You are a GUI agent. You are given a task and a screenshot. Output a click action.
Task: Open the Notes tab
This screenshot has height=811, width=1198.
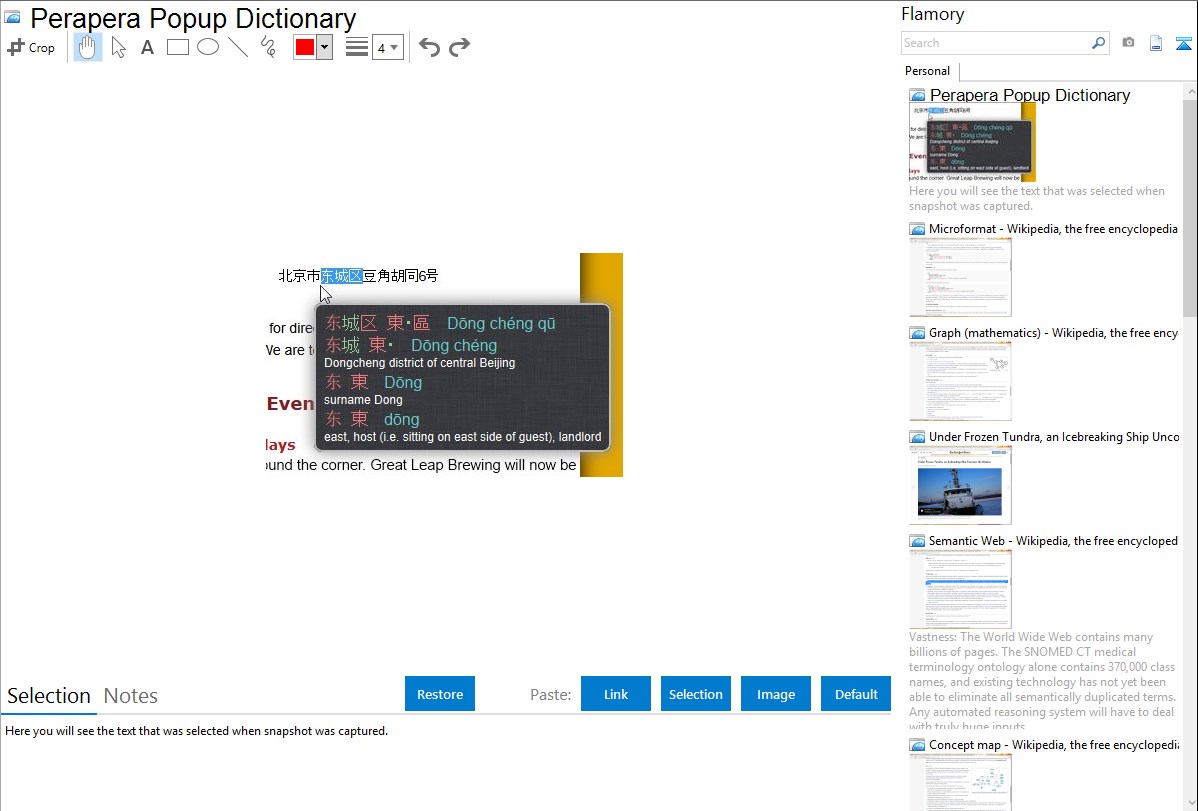(x=131, y=696)
